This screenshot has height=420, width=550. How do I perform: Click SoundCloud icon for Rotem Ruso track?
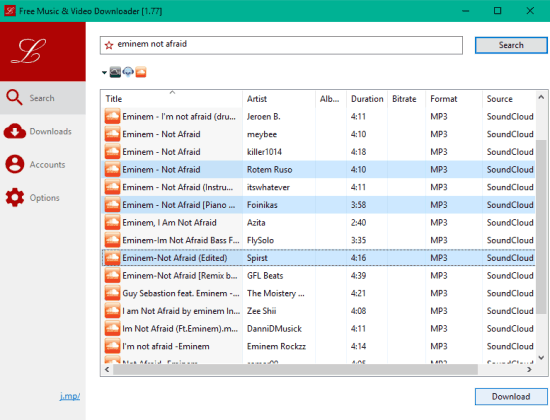click(x=112, y=169)
